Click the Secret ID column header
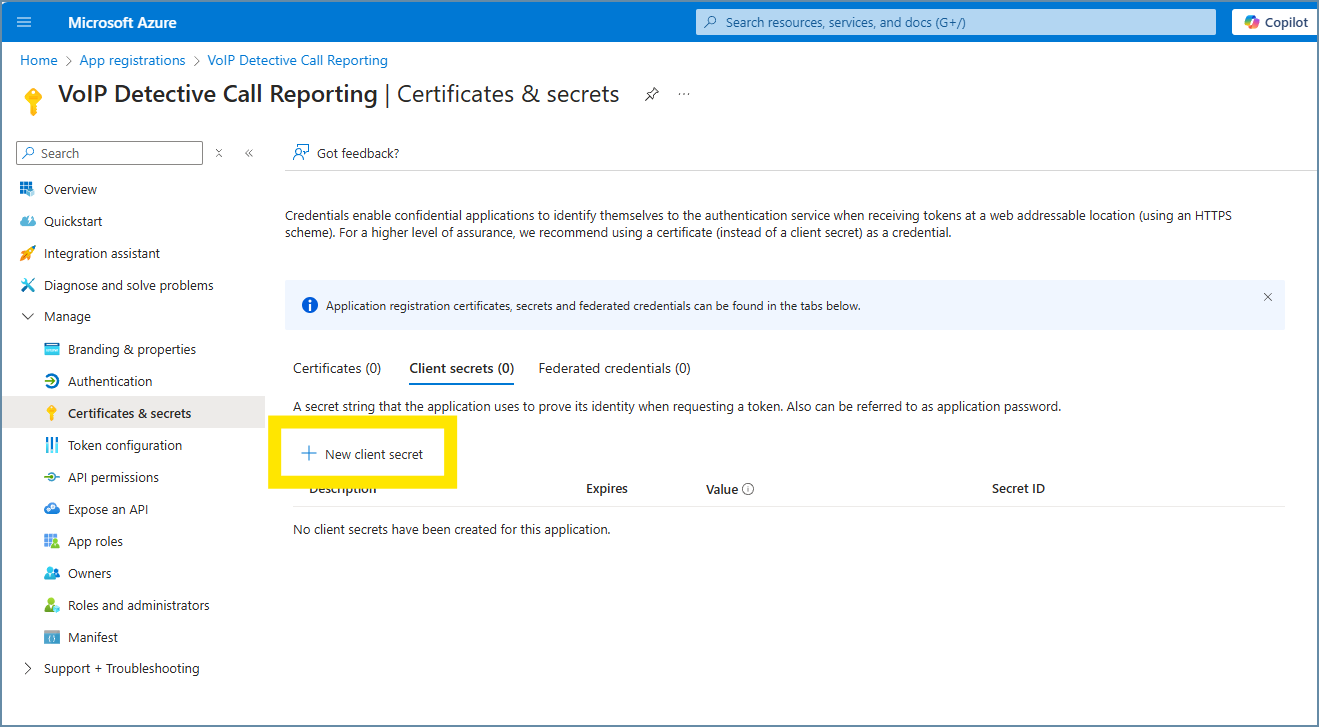The image size is (1319, 727). [x=1018, y=489]
